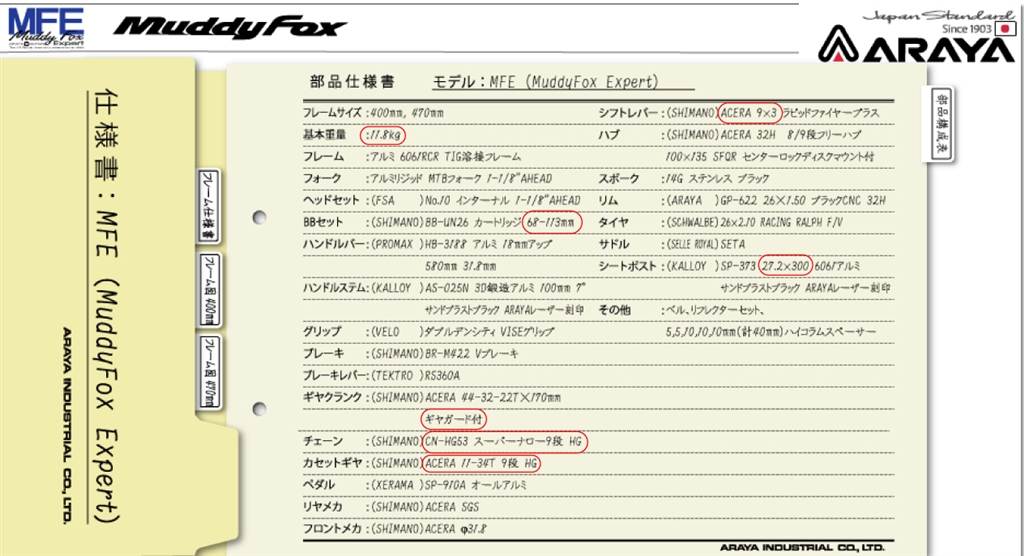Click the 580mm 31.8mm handlebar size line
The height and width of the screenshot is (556, 1024).
pyautogui.click(x=460, y=266)
